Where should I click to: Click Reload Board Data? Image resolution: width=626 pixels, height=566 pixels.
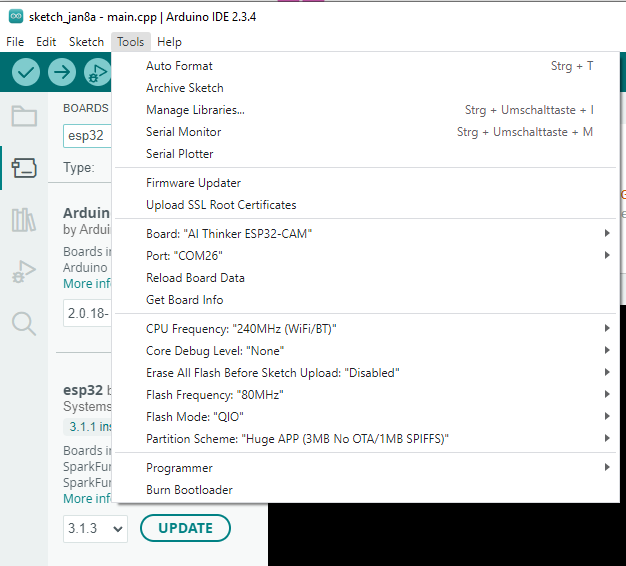(x=367, y=278)
